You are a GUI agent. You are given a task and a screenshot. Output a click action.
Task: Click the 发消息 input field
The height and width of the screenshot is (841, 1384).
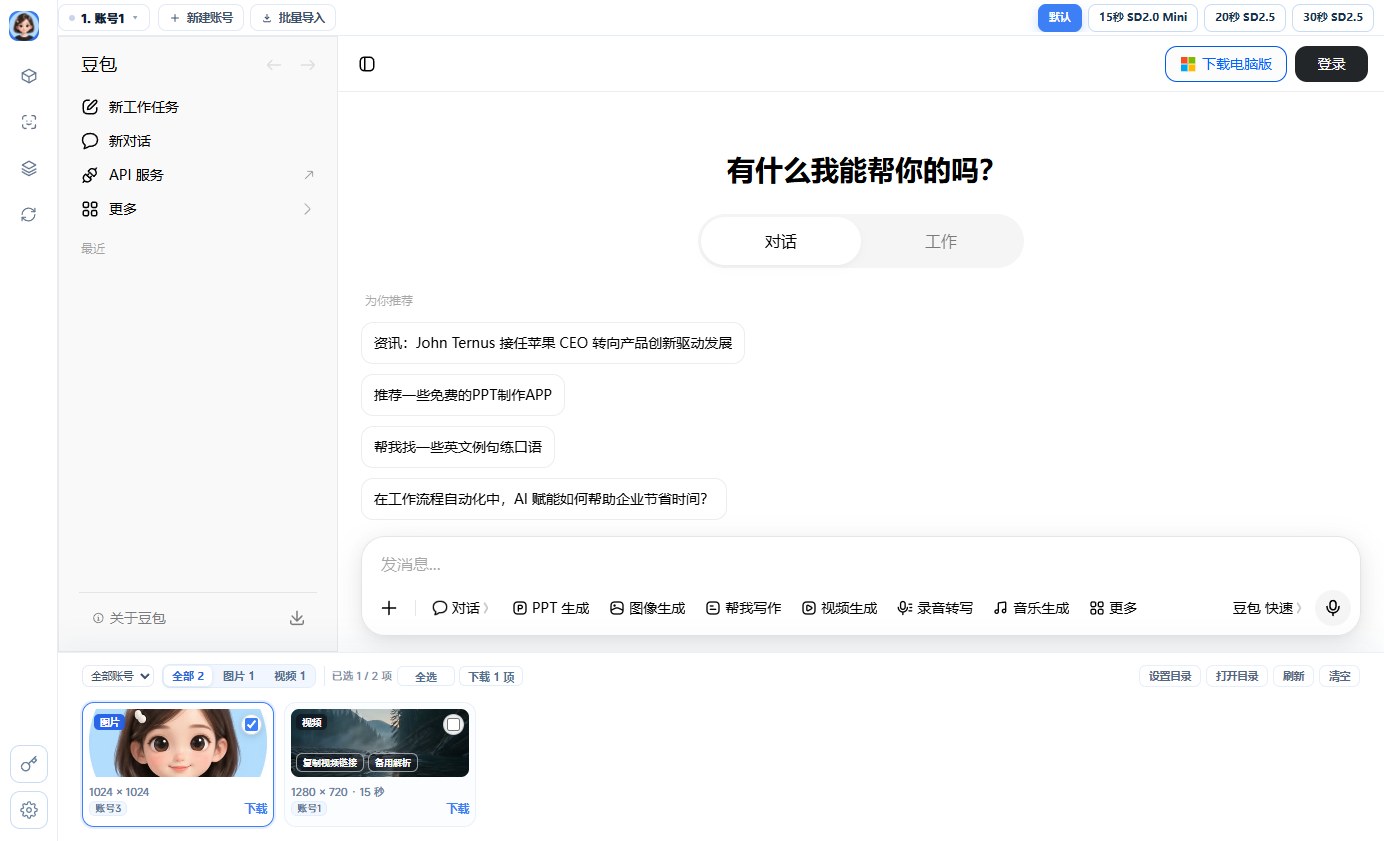point(860,565)
